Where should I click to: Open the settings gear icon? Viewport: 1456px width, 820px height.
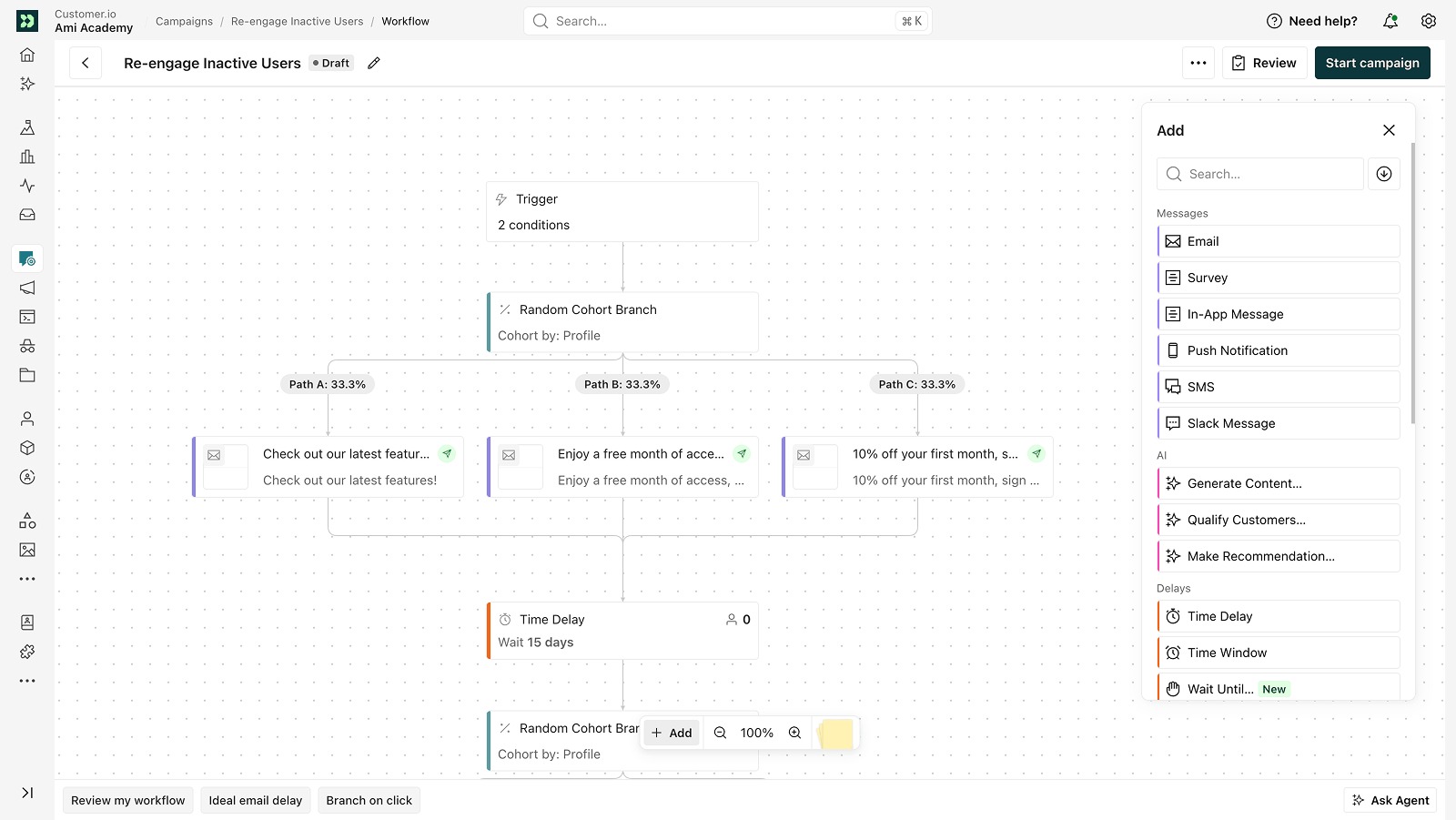[x=1429, y=21]
